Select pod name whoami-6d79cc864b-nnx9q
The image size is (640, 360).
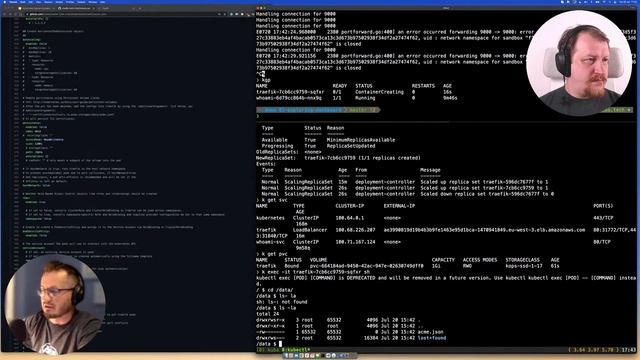click(x=289, y=98)
